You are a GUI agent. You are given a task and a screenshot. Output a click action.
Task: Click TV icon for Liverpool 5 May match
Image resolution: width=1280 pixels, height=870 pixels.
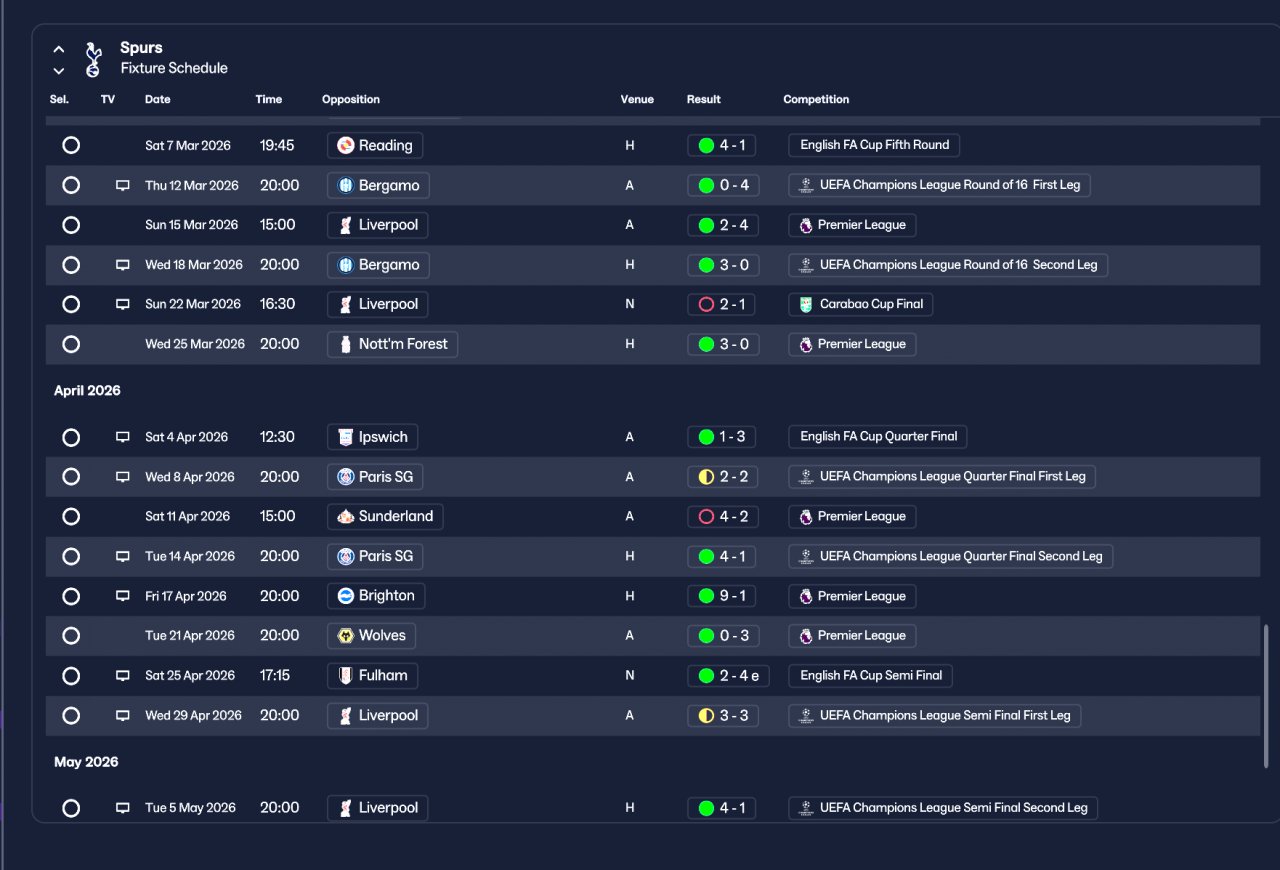[123, 808]
